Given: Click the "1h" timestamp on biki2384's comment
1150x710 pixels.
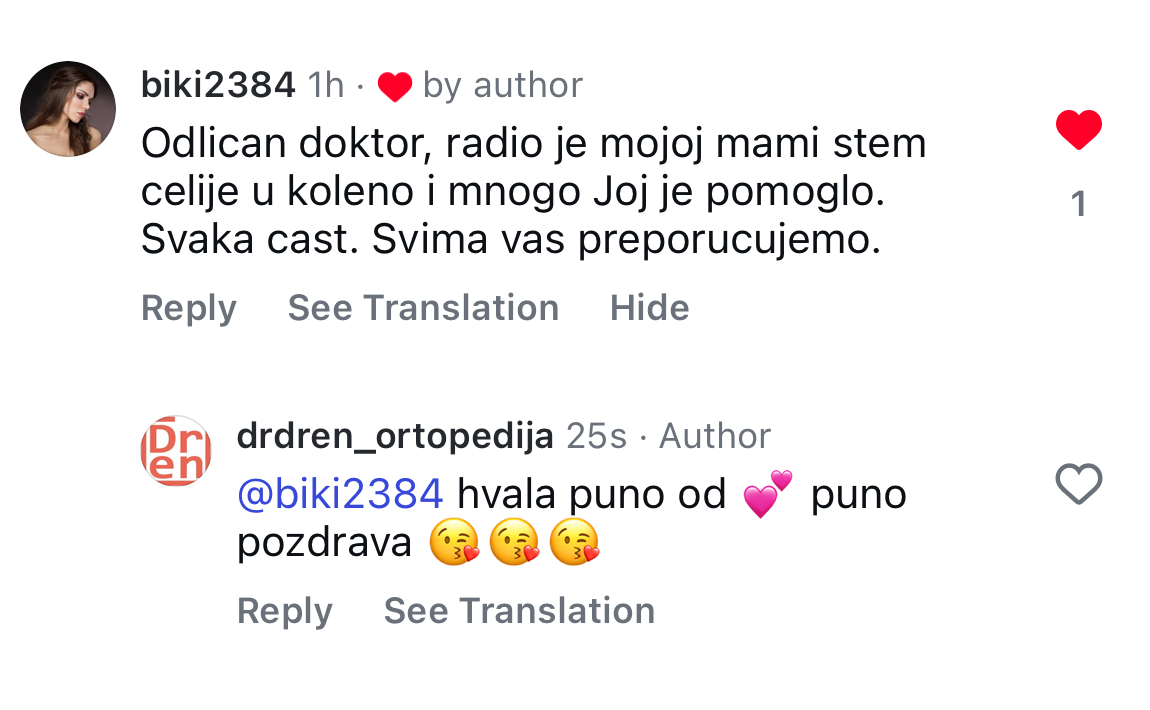Looking at the screenshot, I should pyautogui.click(x=326, y=86).
